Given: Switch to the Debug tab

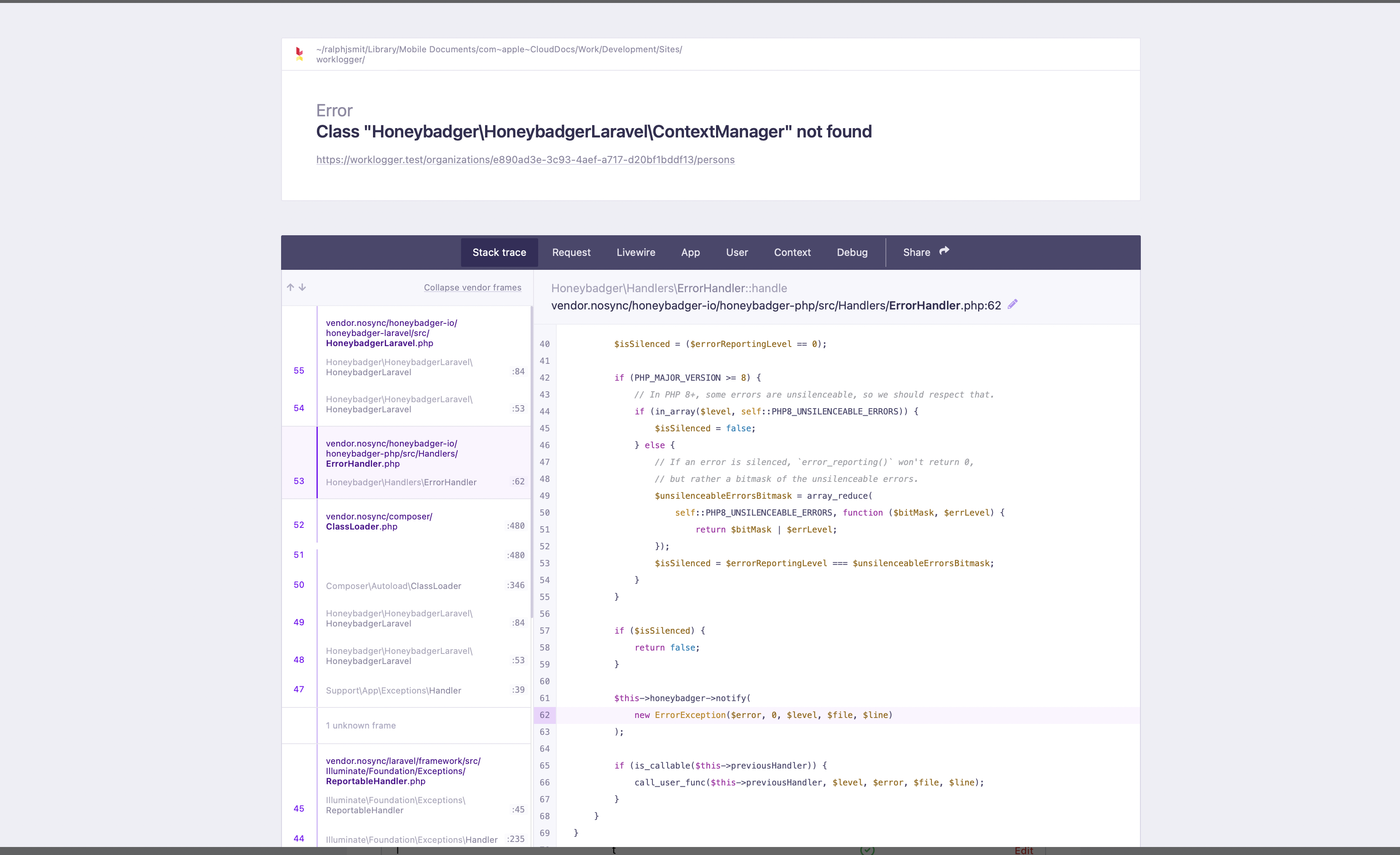Looking at the screenshot, I should pos(852,253).
